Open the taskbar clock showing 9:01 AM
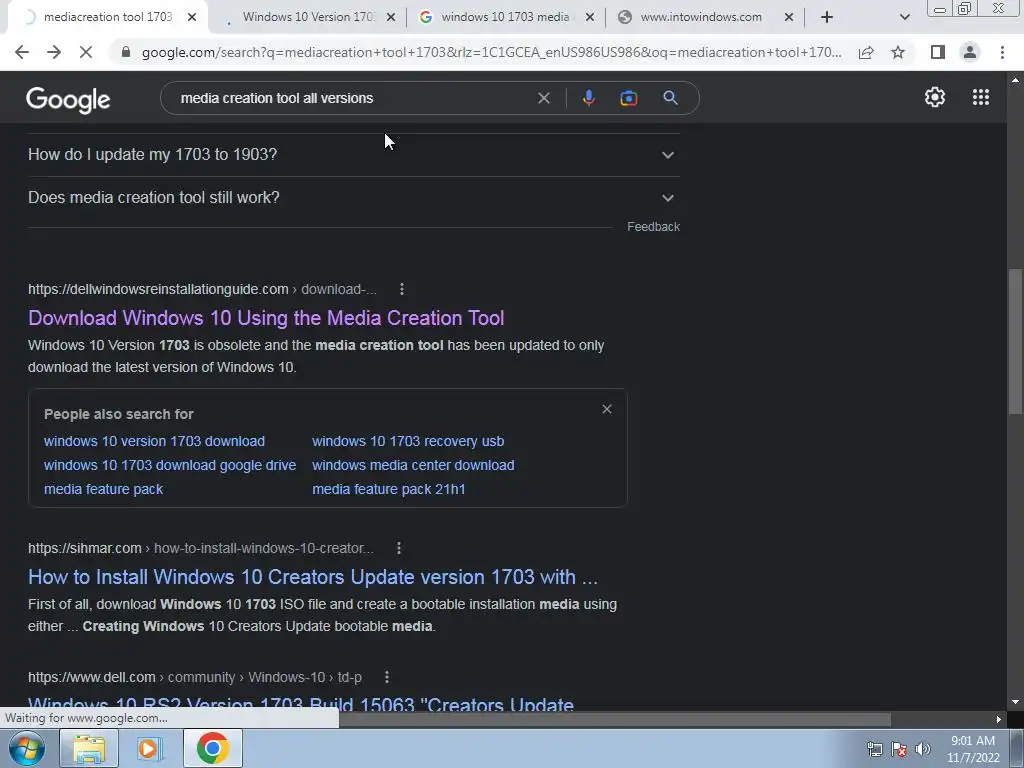 pyautogui.click(x=973, y=749)
